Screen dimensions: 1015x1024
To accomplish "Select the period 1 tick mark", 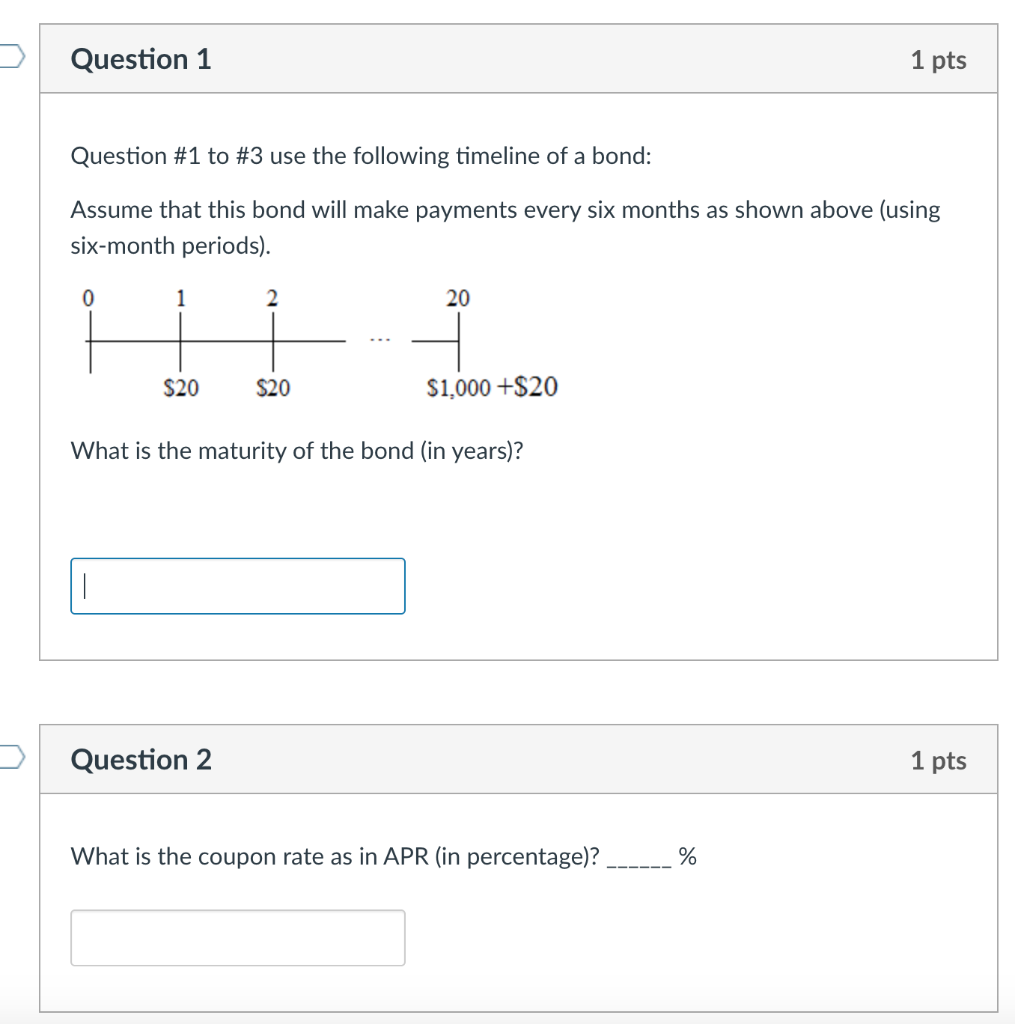I will click(x=181, y=340).
